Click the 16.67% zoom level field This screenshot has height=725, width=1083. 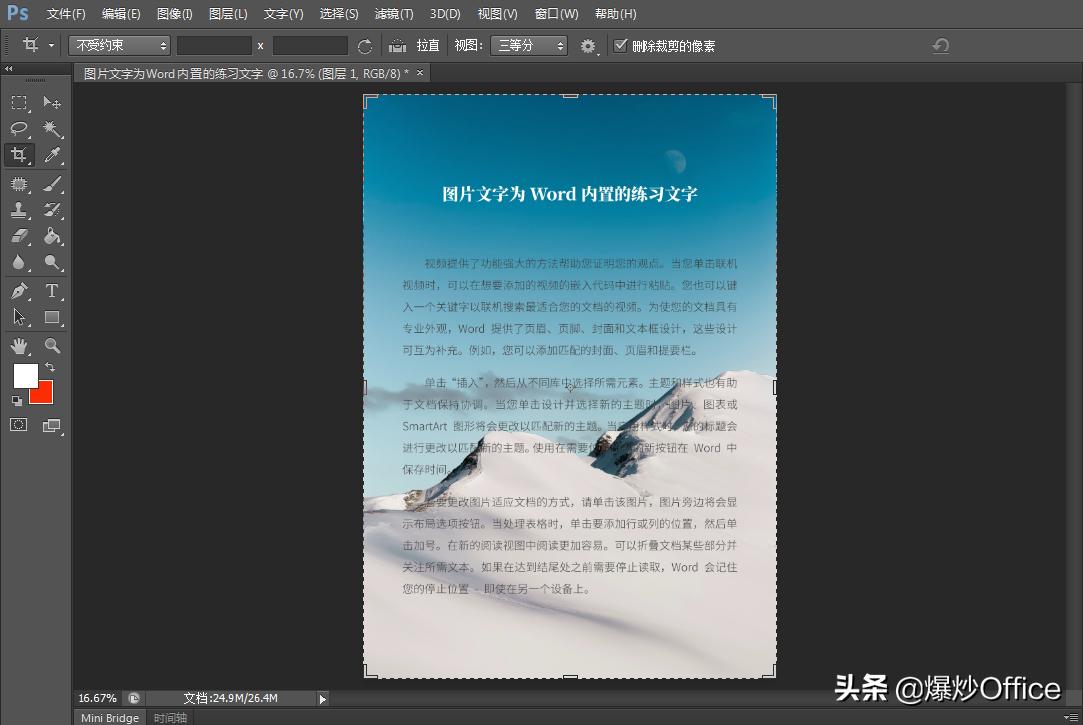[x=96, y=697]
